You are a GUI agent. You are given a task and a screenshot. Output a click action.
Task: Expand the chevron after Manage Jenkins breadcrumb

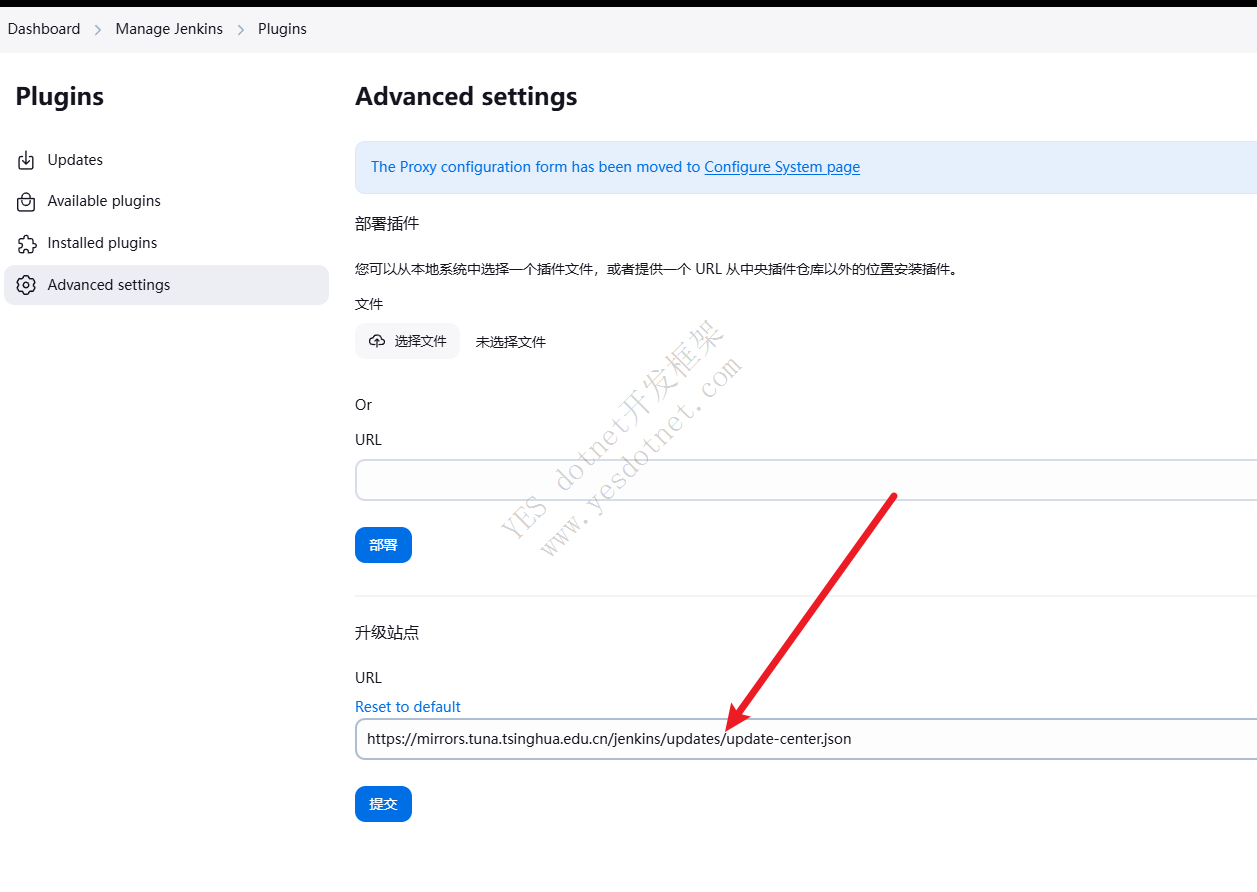[x=241, y=30]
